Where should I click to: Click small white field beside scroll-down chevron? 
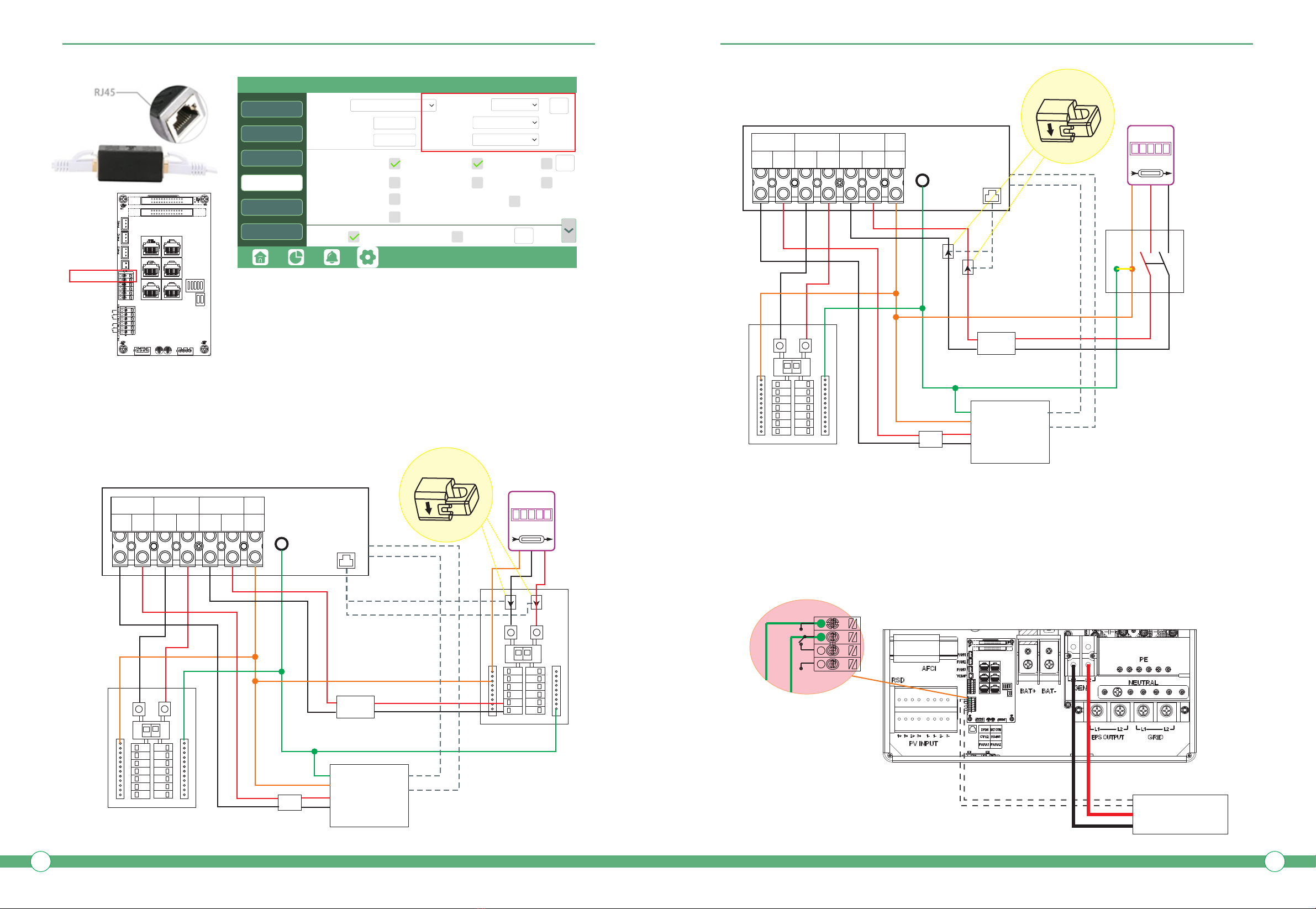pos(523,235)
